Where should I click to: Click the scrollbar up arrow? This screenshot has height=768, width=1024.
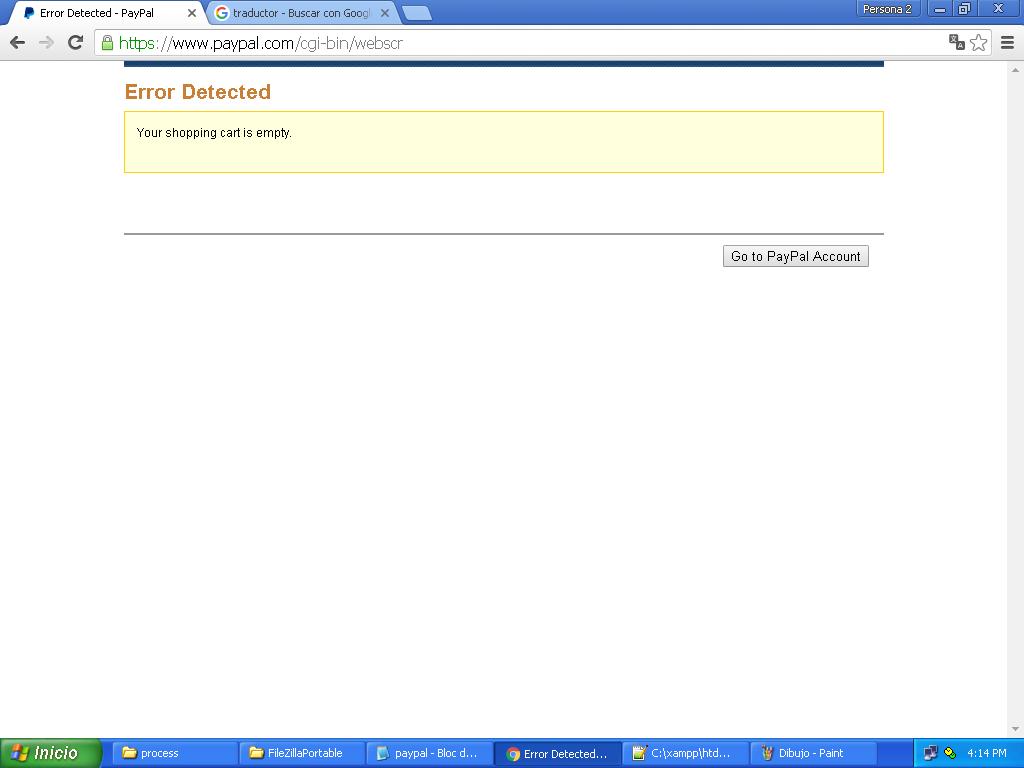click(1015, 70)
